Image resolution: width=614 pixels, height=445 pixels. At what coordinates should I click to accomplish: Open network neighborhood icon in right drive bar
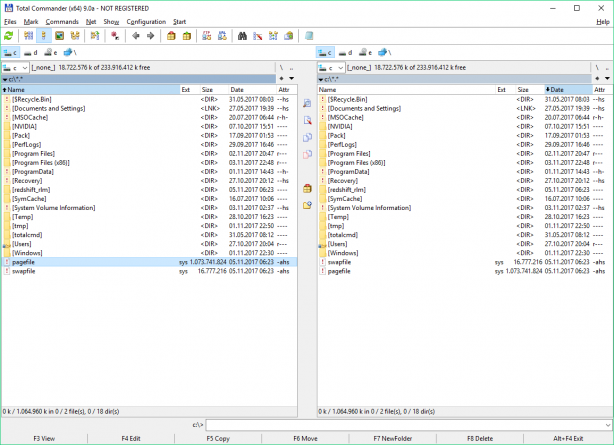pos(385,52)
